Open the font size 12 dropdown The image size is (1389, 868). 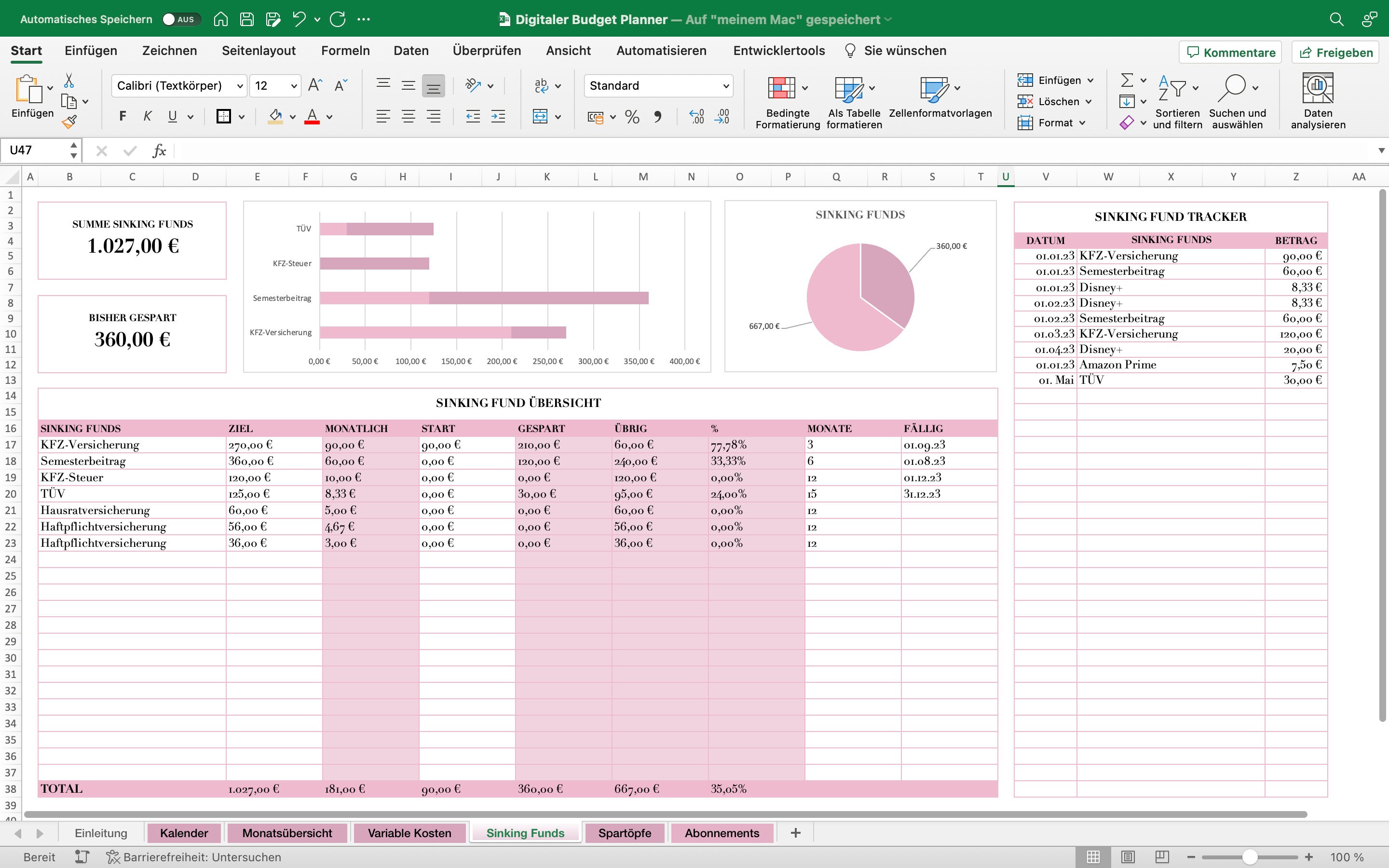[x=294, y=86]
